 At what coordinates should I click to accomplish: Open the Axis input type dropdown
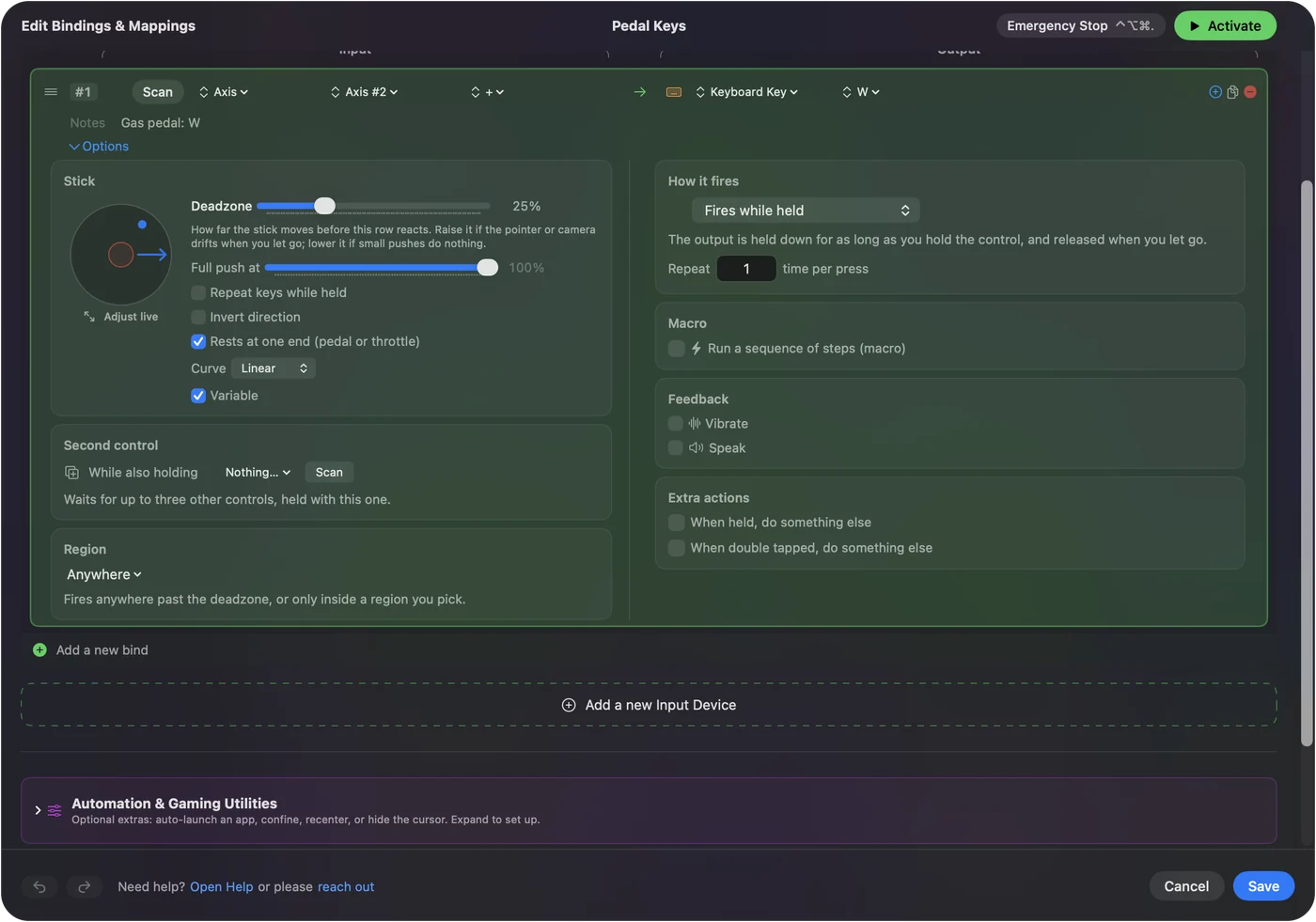(x=224, y=92)
